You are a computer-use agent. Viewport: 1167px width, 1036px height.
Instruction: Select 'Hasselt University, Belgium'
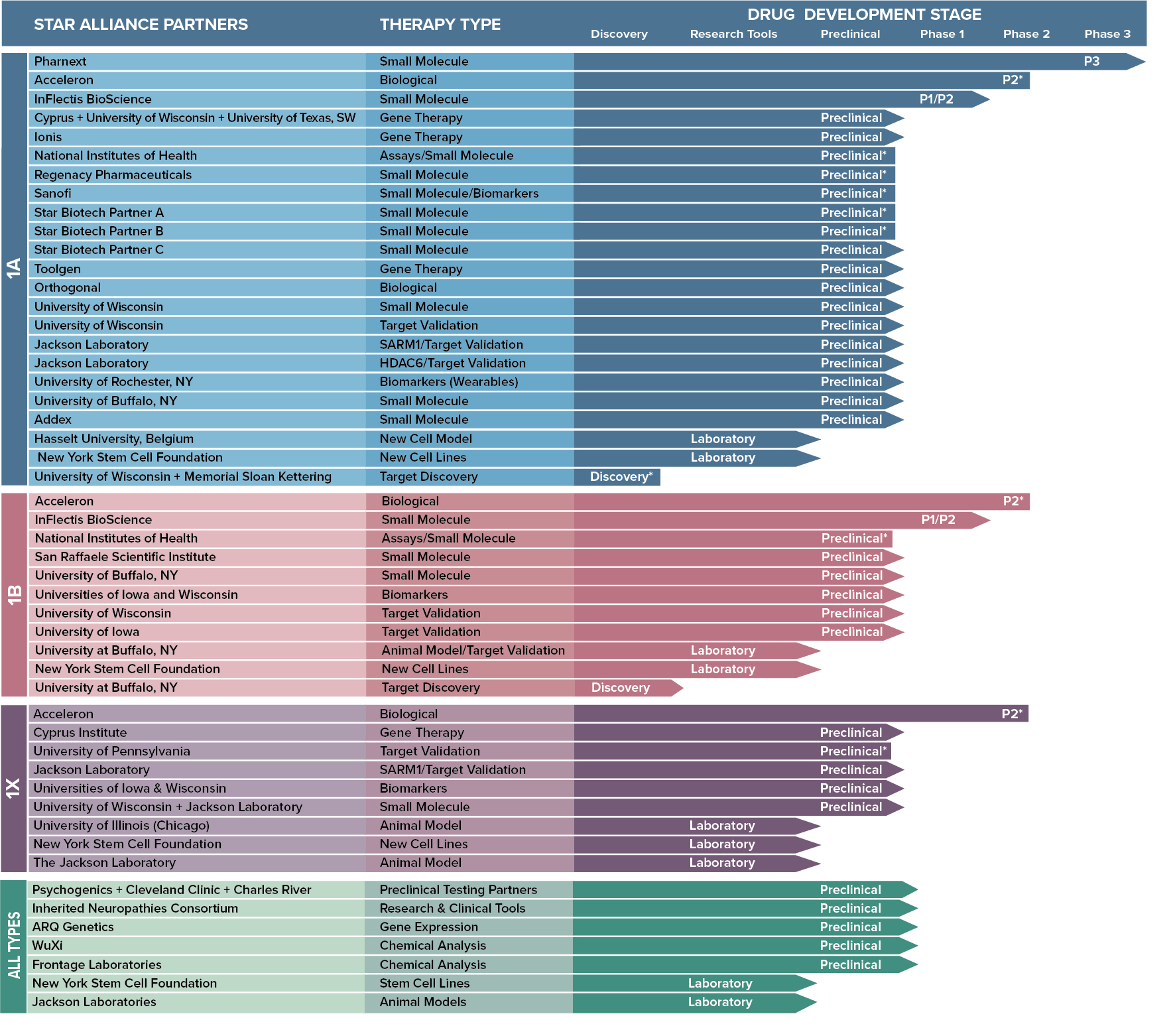[114, 439]
